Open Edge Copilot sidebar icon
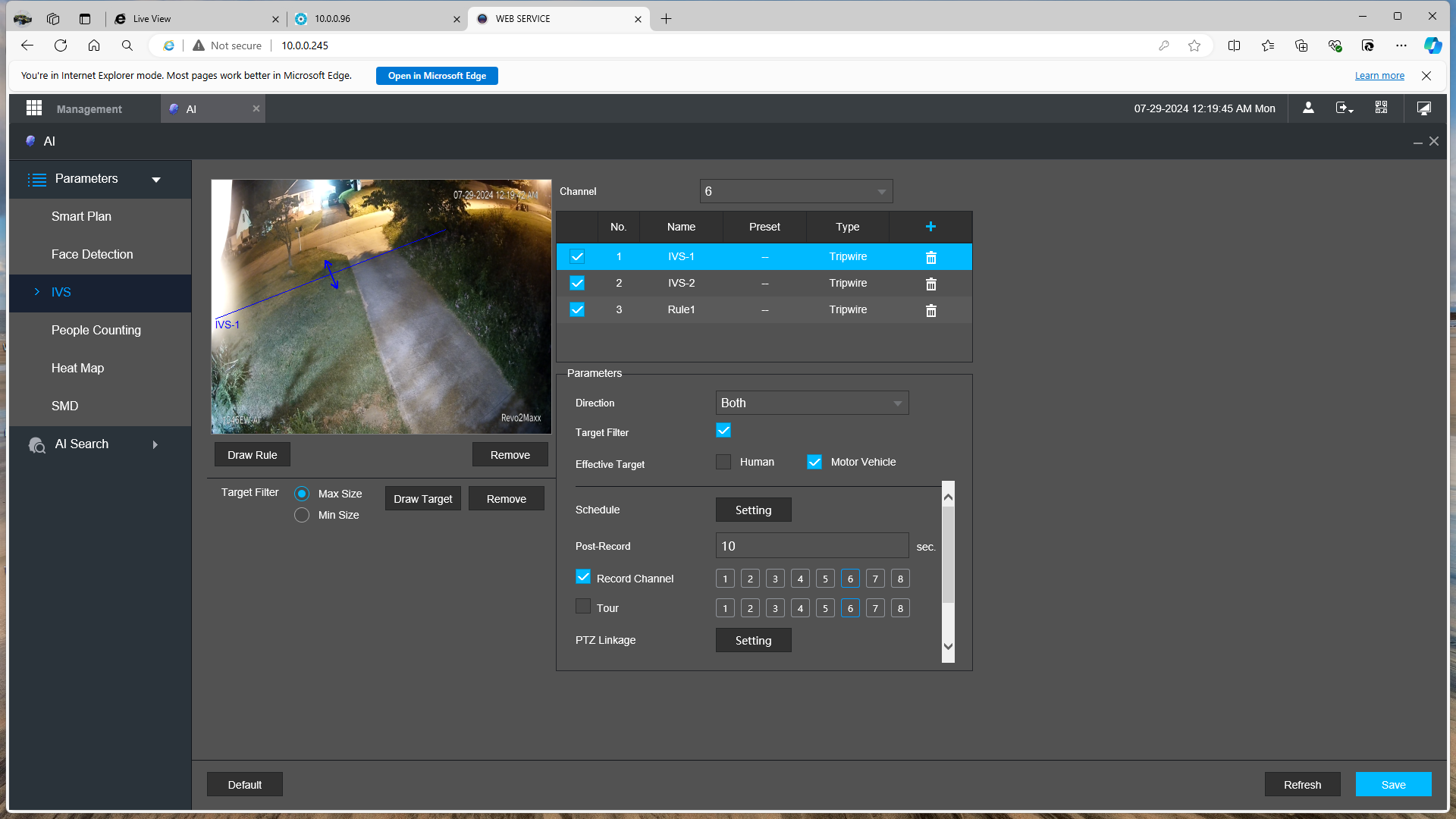The height and width of the screenshot is (819, 1456). point(1432,45)
